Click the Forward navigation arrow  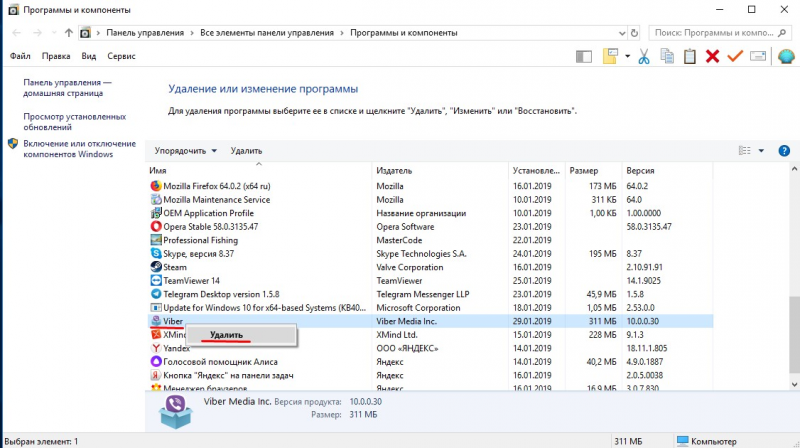(x=37, y=33)
